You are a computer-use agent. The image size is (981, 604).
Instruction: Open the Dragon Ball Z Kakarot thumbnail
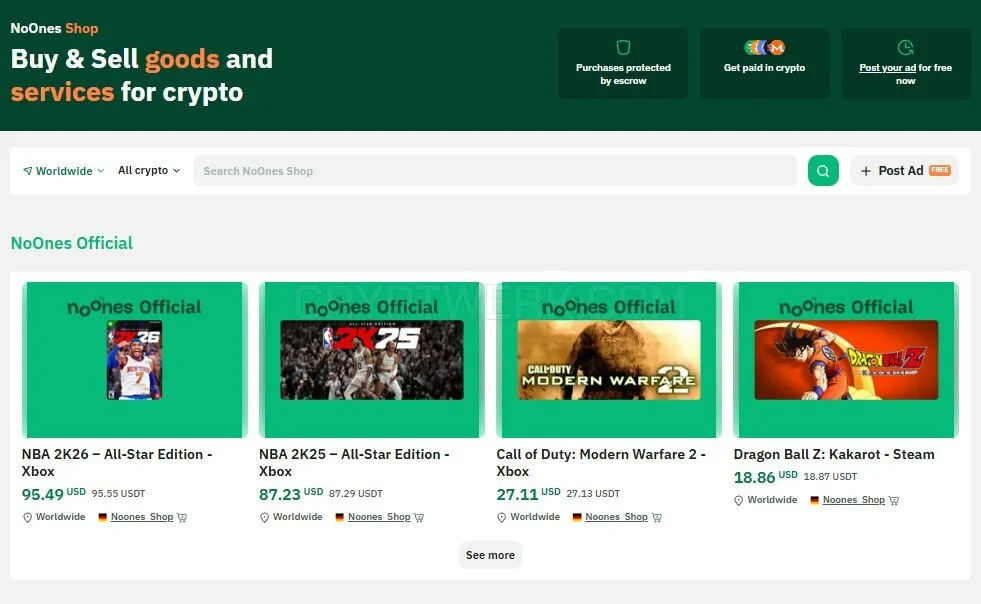(846, 360)
